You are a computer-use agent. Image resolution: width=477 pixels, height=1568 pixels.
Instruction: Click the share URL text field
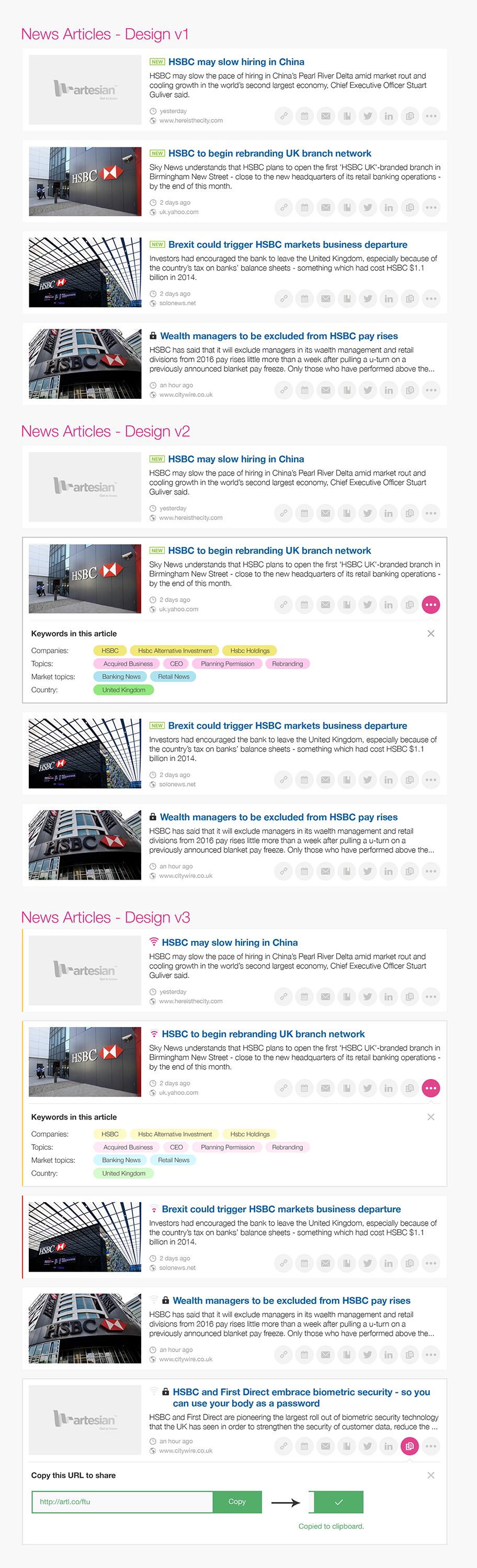tap(122, 1502)
